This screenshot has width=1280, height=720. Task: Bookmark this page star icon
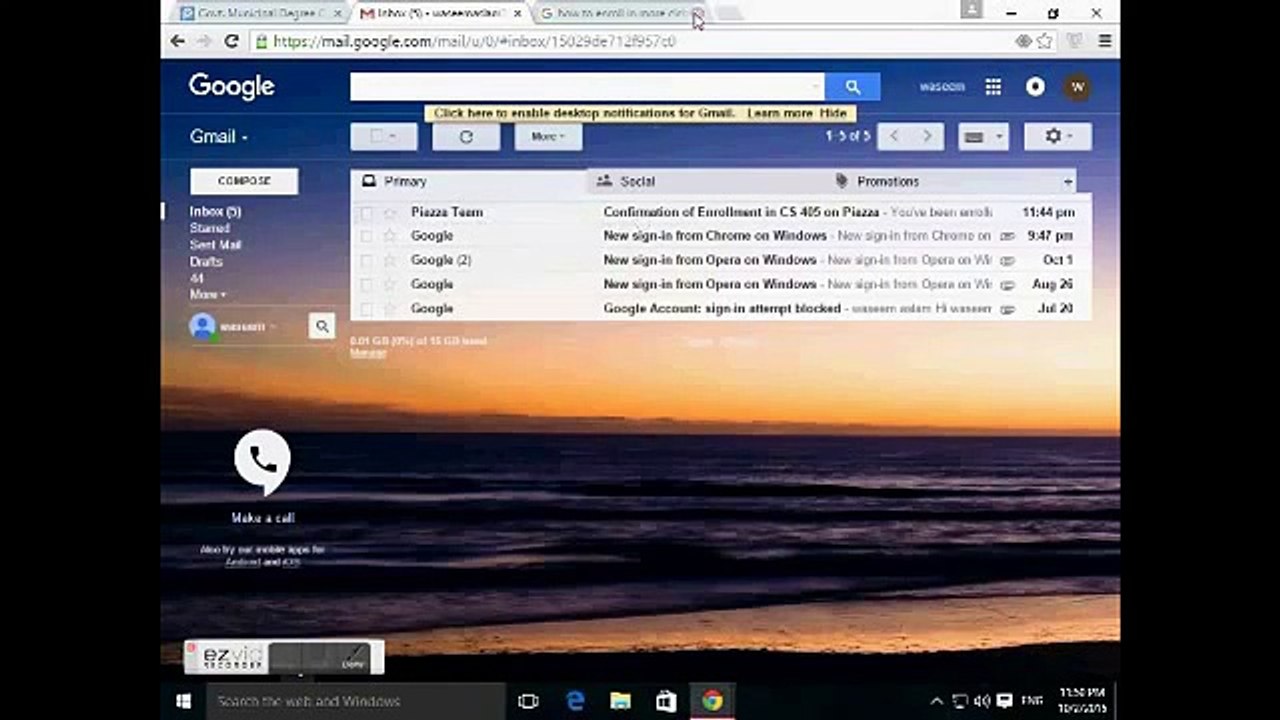pyautogui.click(x=1045, y=41)
